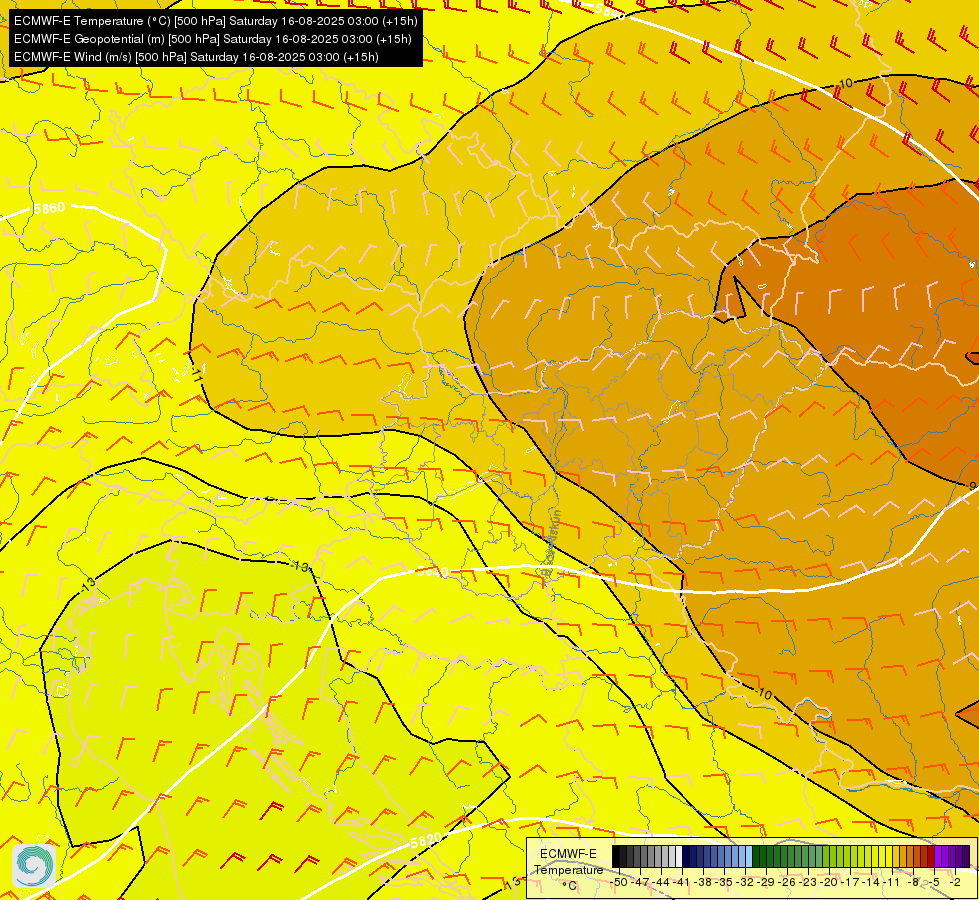This screenshot has width=979, height=900.
Task: Click the -47 tick label on legend
Action: (641, 882)
